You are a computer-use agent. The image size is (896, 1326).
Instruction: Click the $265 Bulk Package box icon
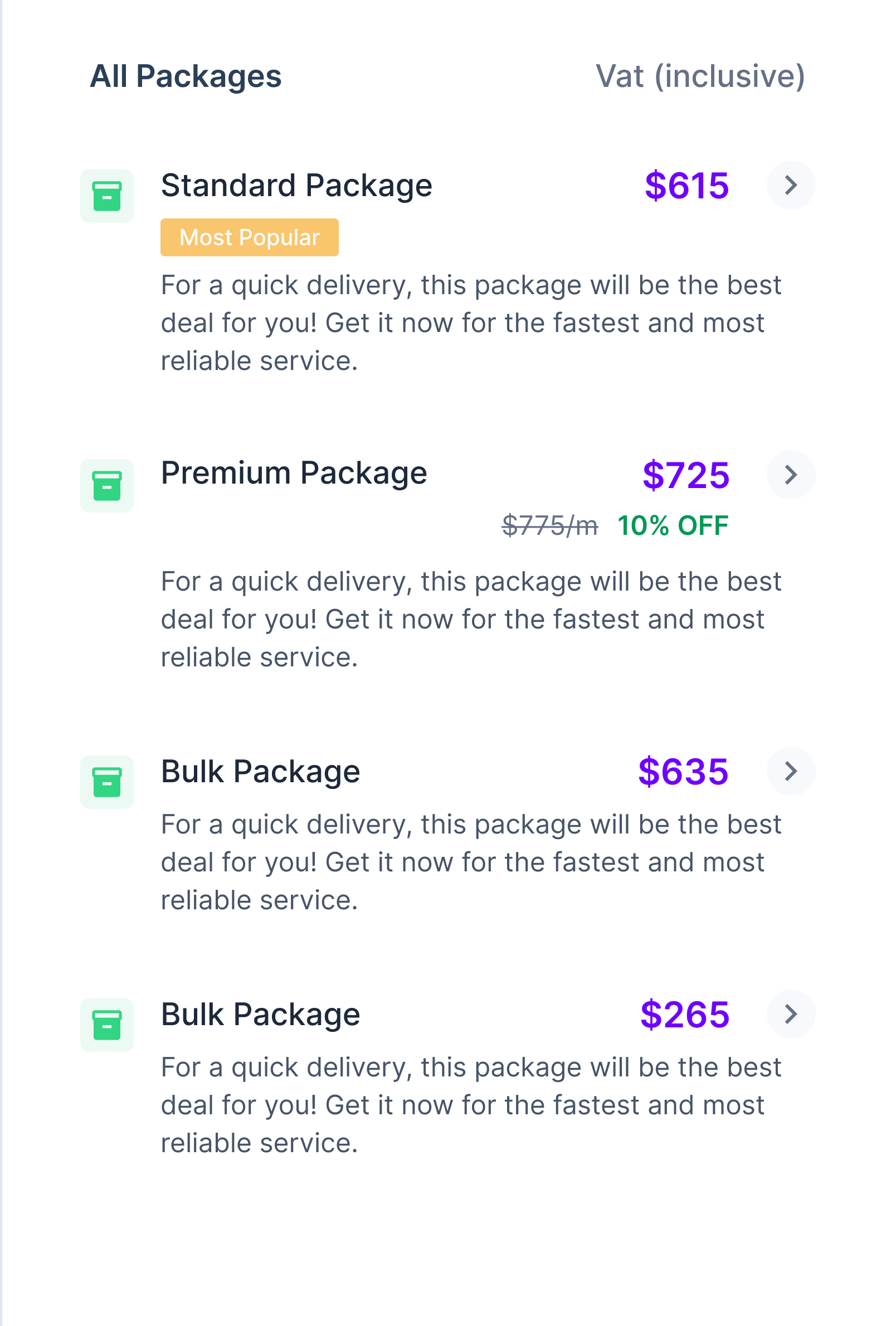107,1025
